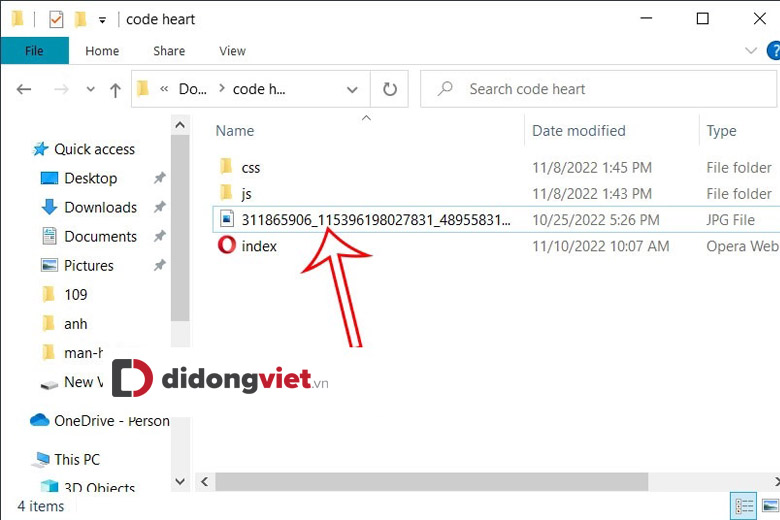Select the 311865906 JPG file icon
The height and width of the screenshot is (520, 780).
click(x=227, y=219)
